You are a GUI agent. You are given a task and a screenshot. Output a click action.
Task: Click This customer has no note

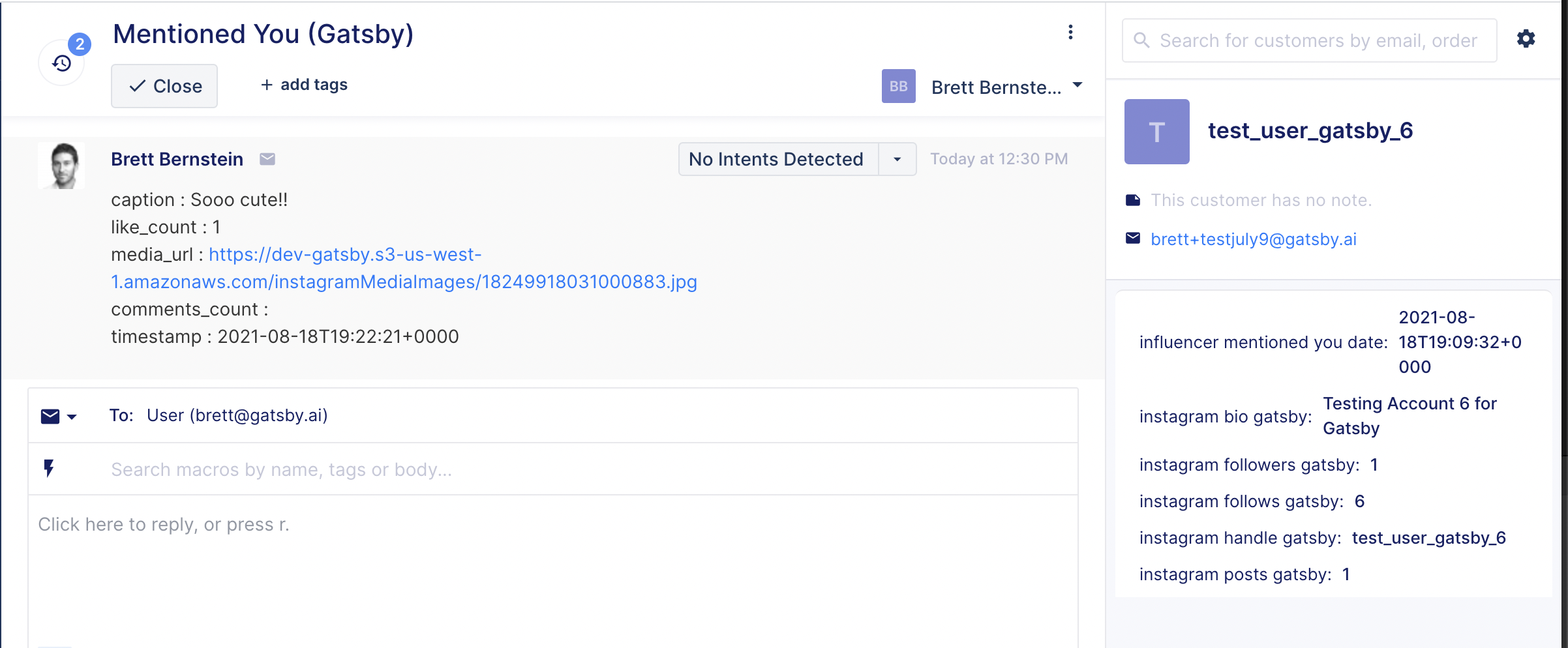1261,200
